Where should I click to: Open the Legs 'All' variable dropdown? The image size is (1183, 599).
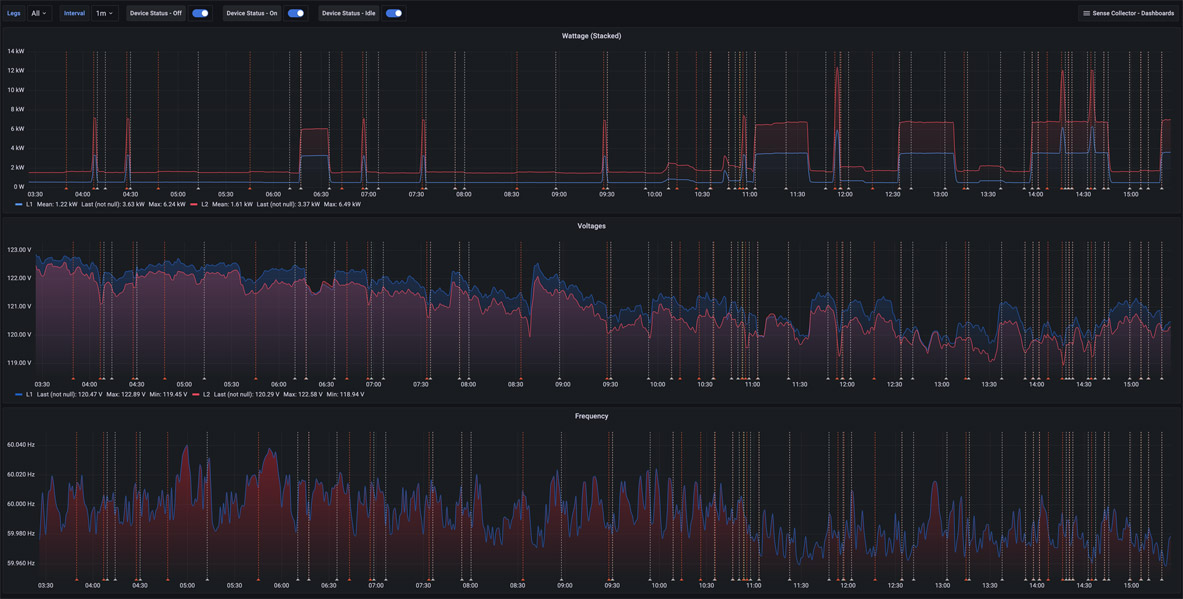pyautogui.click(x=39, y=13)
